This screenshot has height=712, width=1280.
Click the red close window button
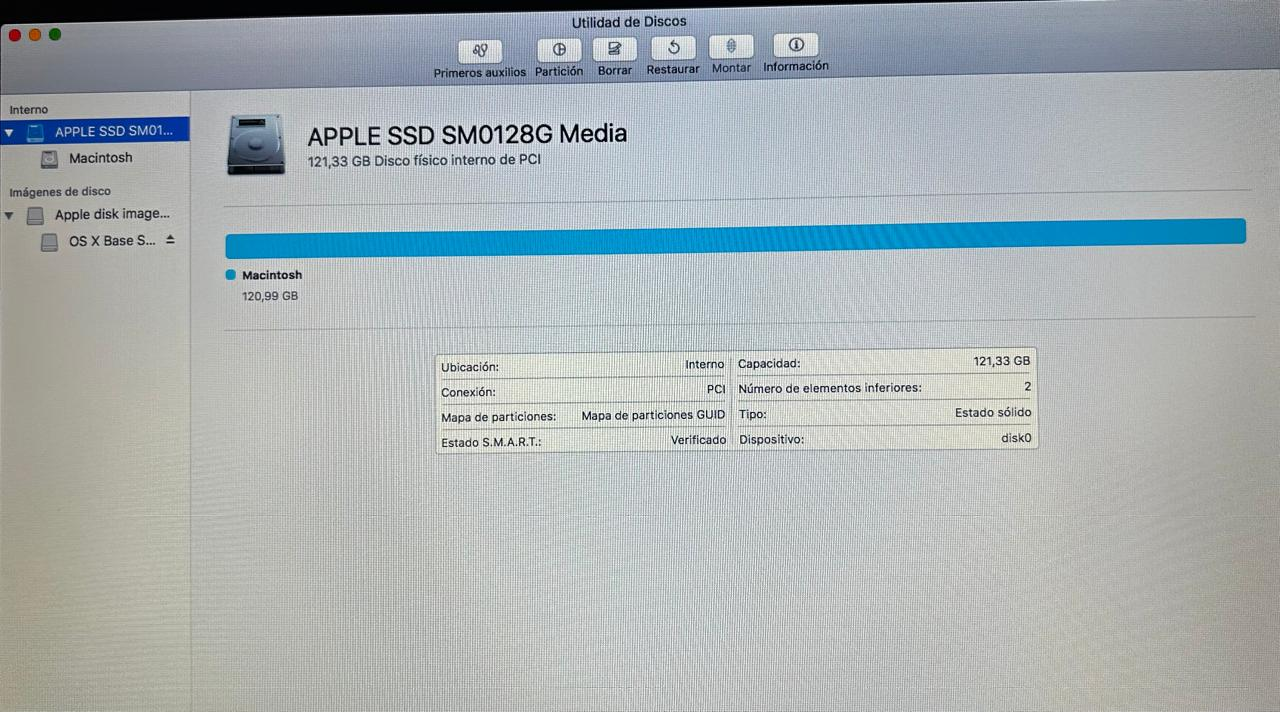[x=14, y=35]
